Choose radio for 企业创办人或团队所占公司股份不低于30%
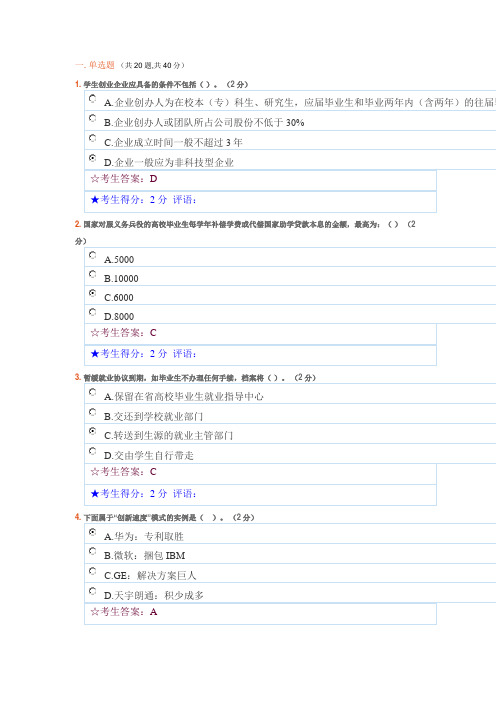The width and height of the screenshot is (496, 702). click(93, 118)
